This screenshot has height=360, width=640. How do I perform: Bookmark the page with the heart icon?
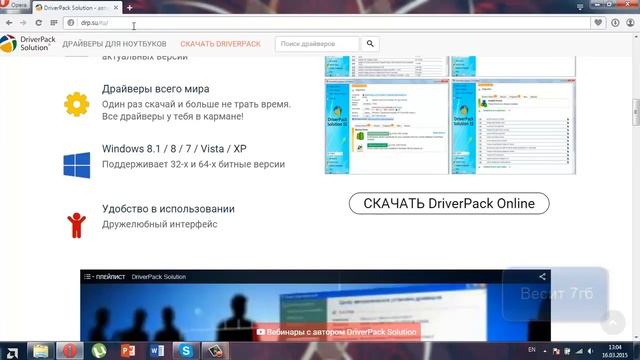[x=598, y=23]
